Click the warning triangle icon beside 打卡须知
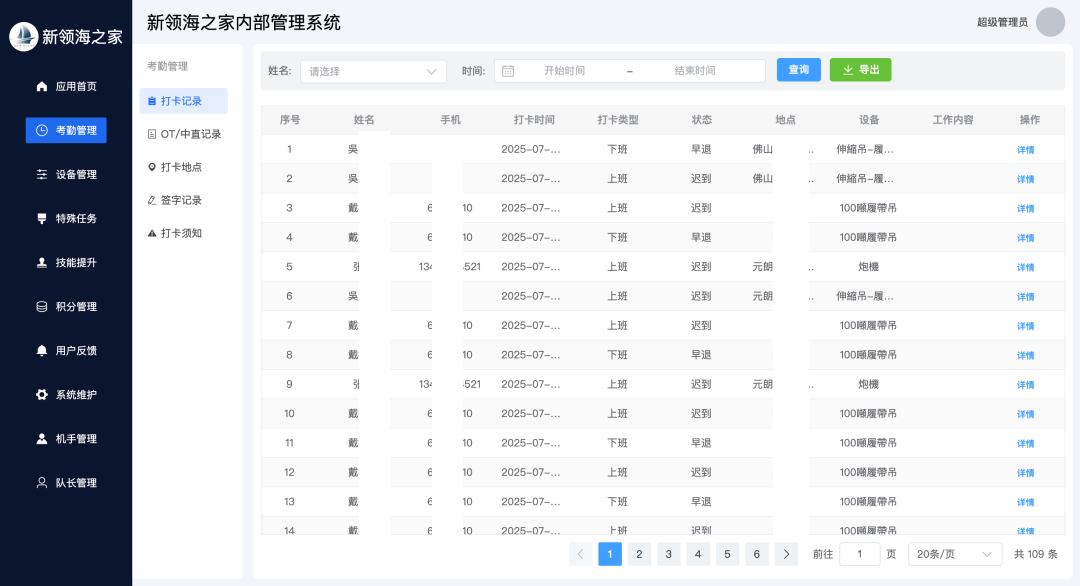Viewport: 1080px width, 586px height. click(152, 233)
